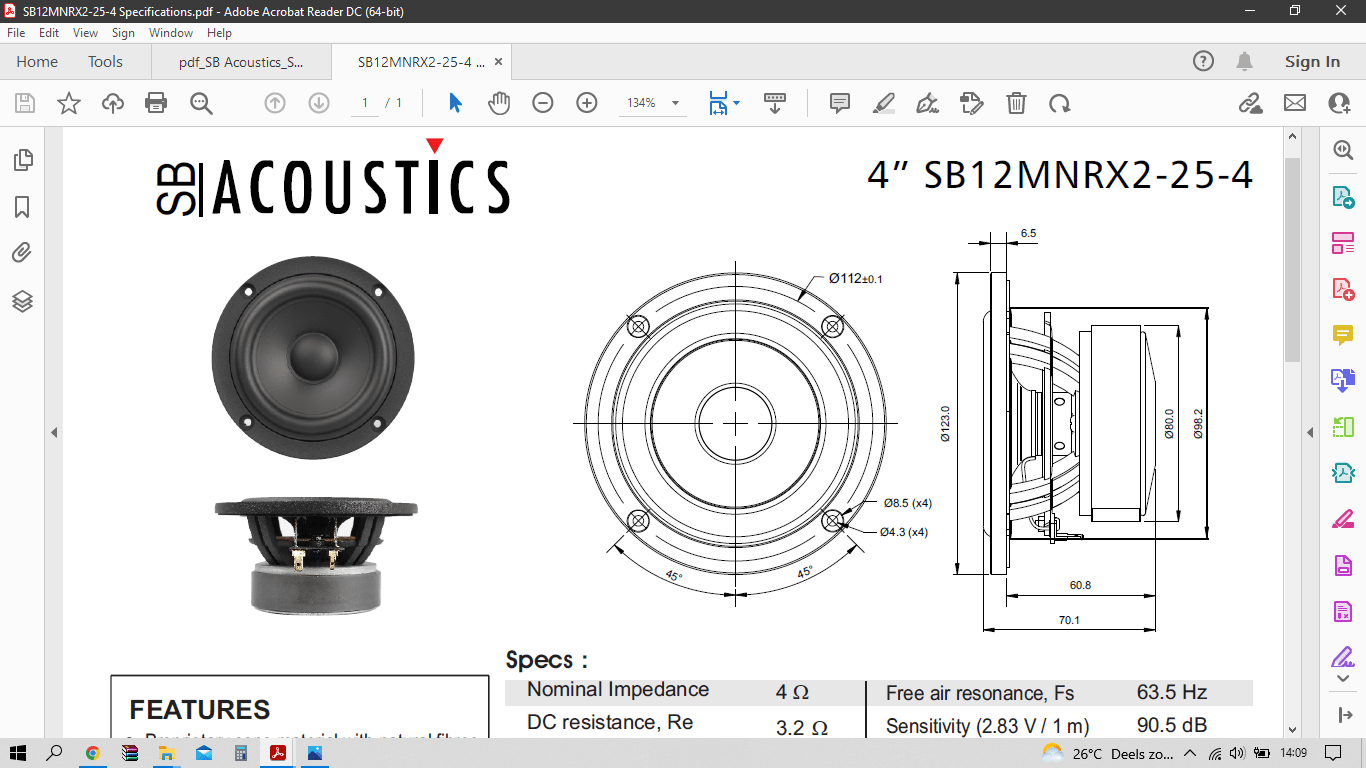Open Chrome from the taskbar
Screen dimensions: 1366x768
tap(93, 753)
